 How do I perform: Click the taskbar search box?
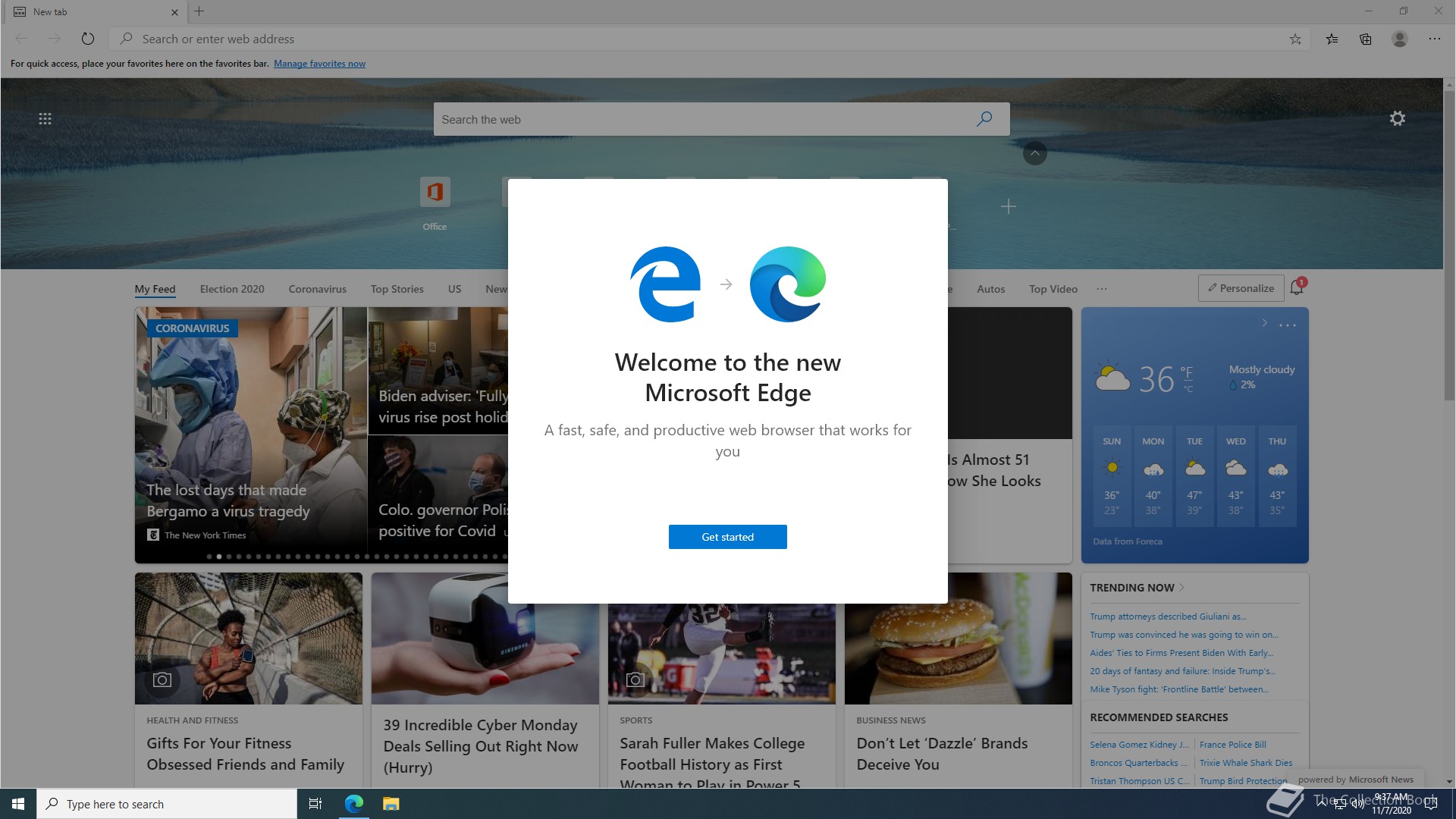167,804
